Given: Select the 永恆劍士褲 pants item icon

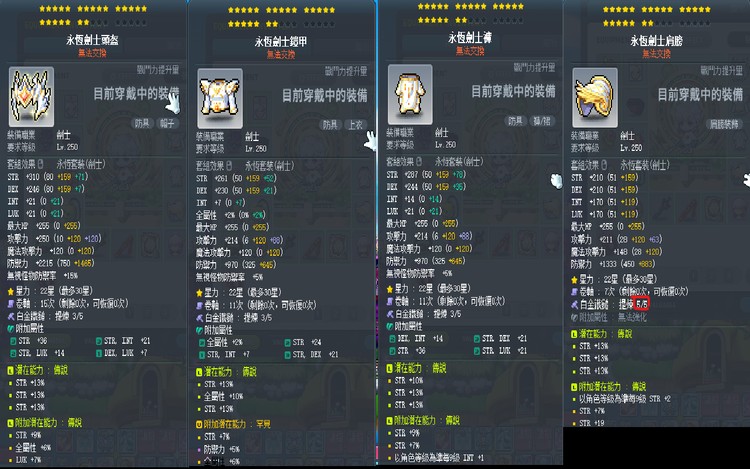Looking at the screenshot, I should 410,94.
